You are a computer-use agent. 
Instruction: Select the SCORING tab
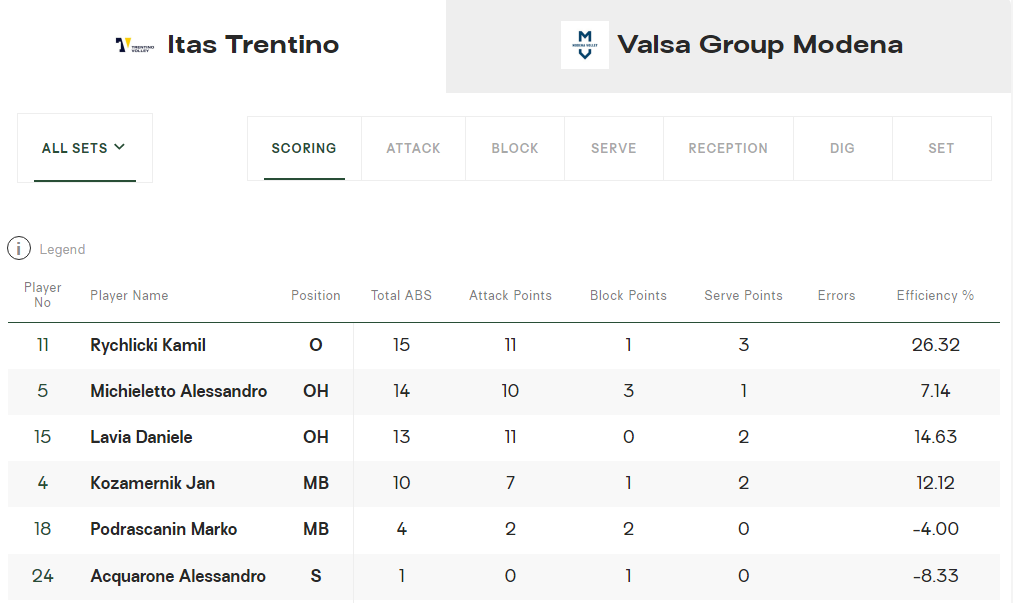coord(304,149)
